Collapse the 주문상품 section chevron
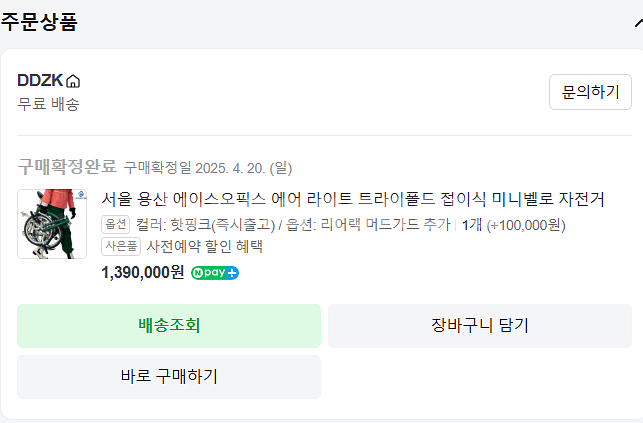The width and height of the screenshot is (643, 423). pos(637,22)
